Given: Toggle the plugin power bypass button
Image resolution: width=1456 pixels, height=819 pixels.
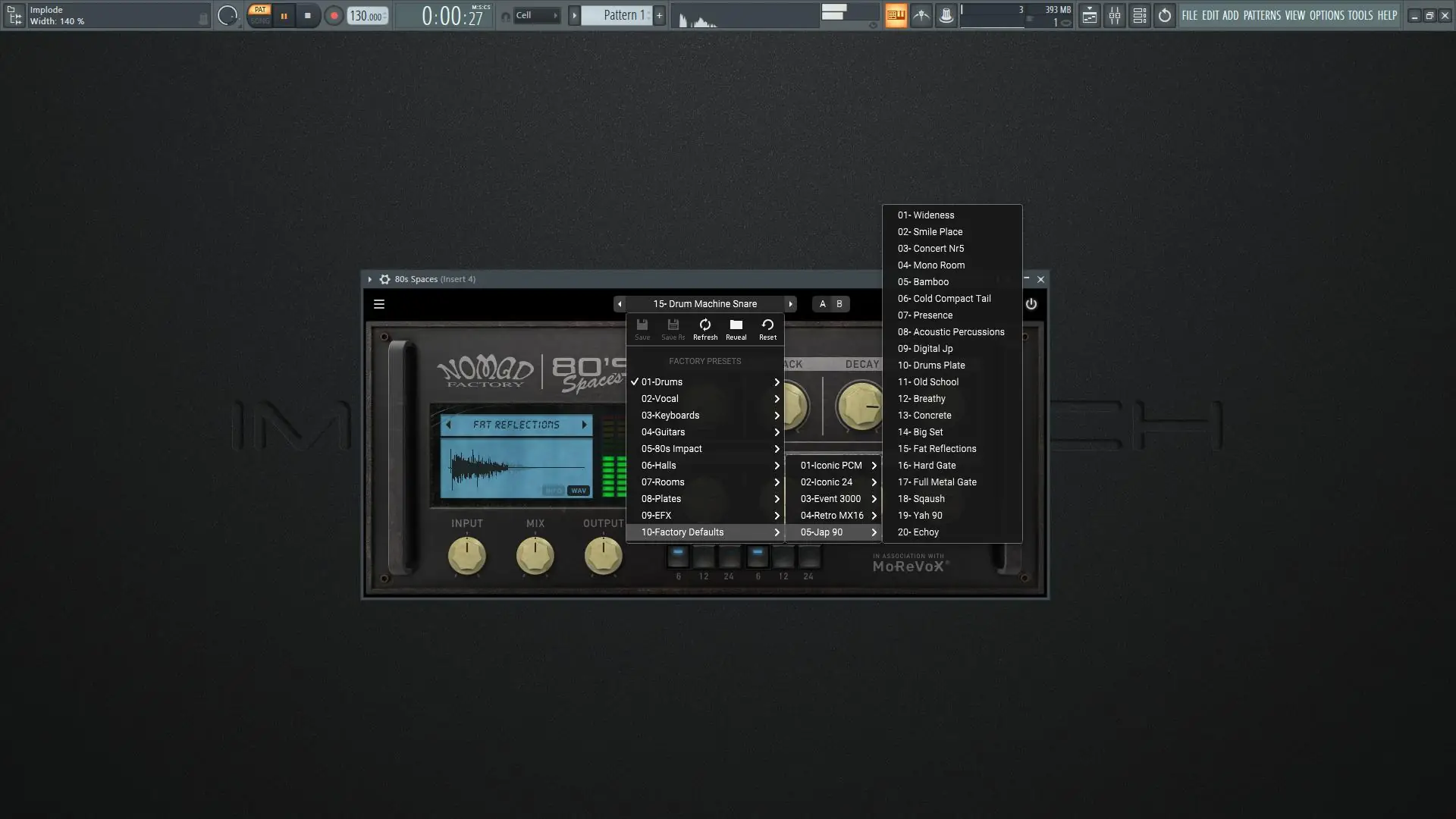Looking at the screenshot, I should pyautogui.click(x=1031, y=304).
